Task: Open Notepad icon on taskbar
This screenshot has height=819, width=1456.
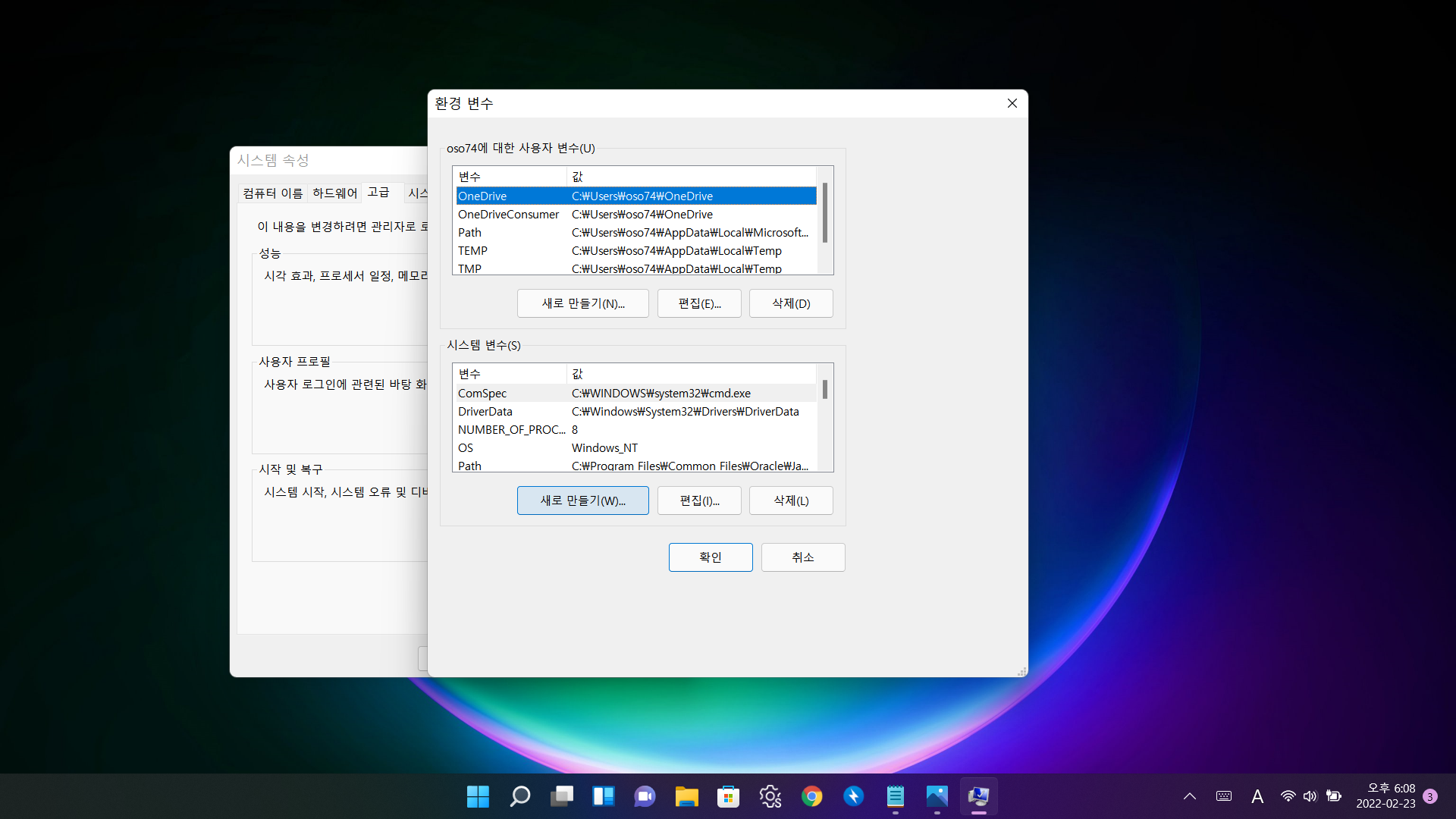Action: (x=895, y=796)
